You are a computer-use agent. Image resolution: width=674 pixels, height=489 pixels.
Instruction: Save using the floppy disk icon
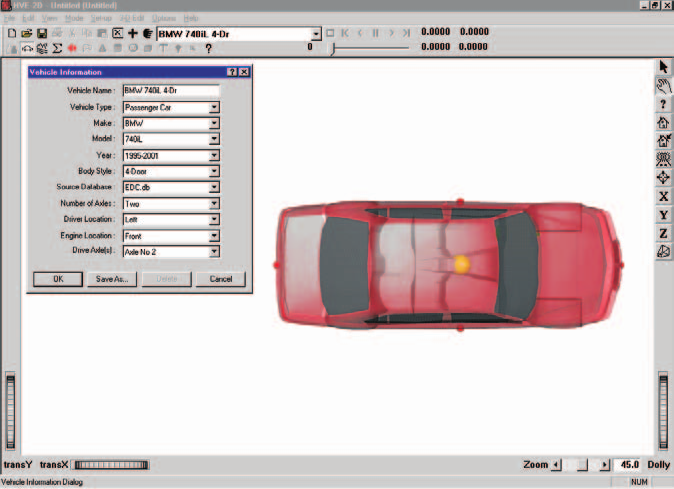pyautogui.click(x=42, y=33)
